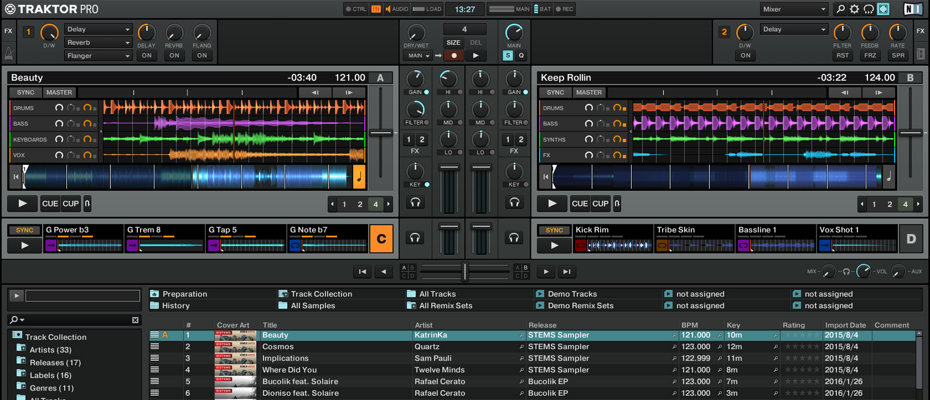930x400 pixels.
Task: Expand the Track Collection tree node
Action: click(x=17, y=337)
